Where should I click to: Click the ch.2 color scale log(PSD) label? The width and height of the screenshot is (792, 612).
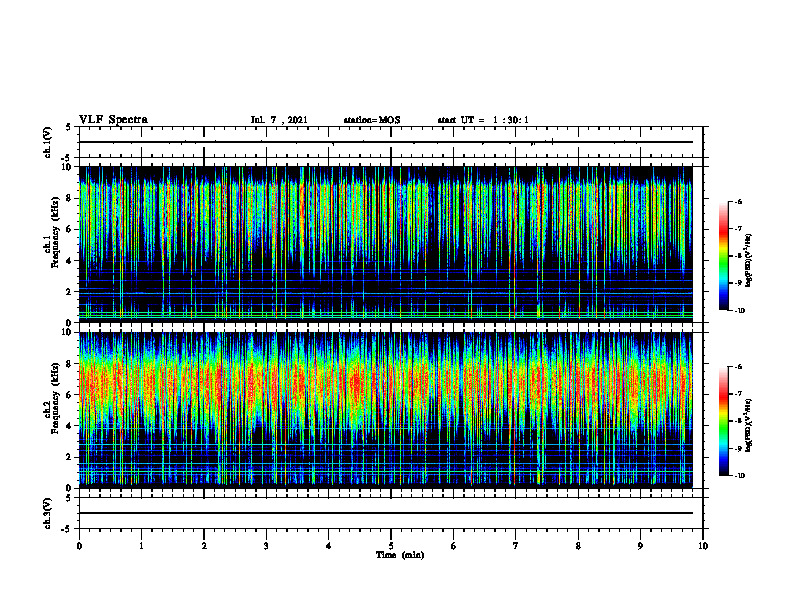[749, 425]
